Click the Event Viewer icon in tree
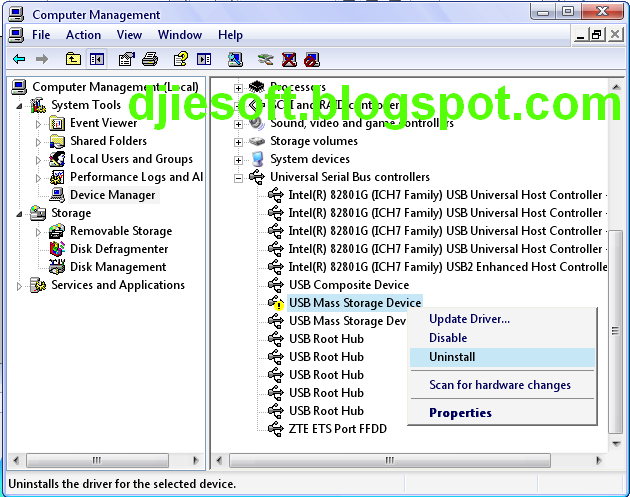Viewport: 630px width, 497px height. 57,123
